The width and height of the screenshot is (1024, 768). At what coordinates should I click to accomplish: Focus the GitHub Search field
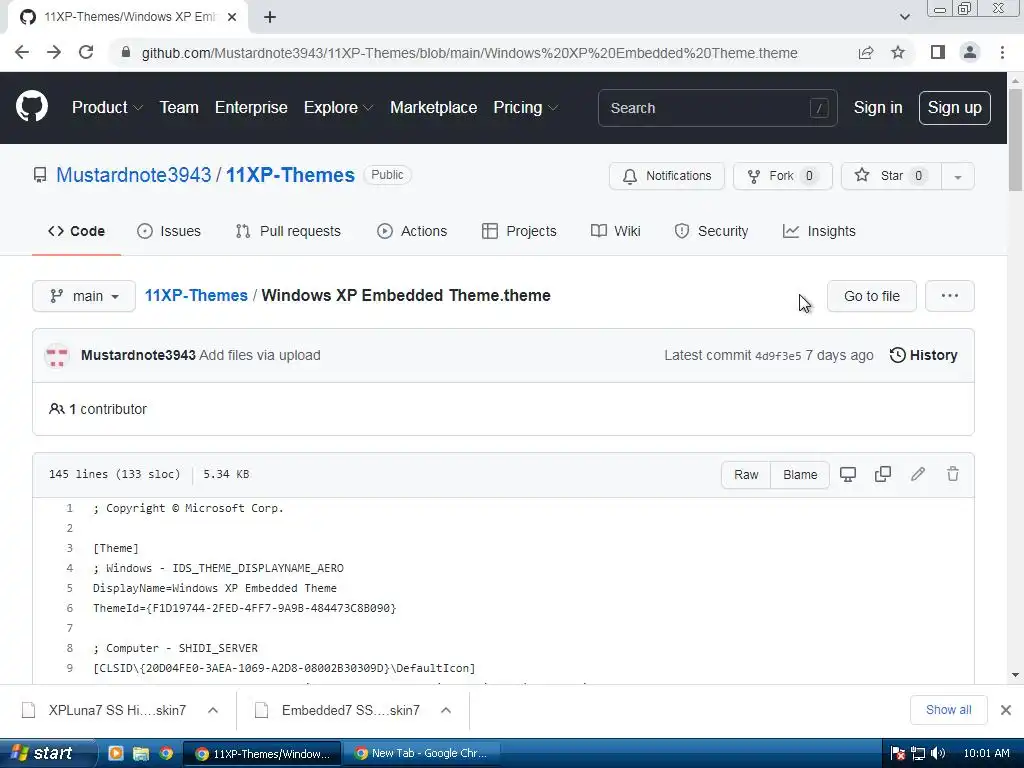(717, 108)
